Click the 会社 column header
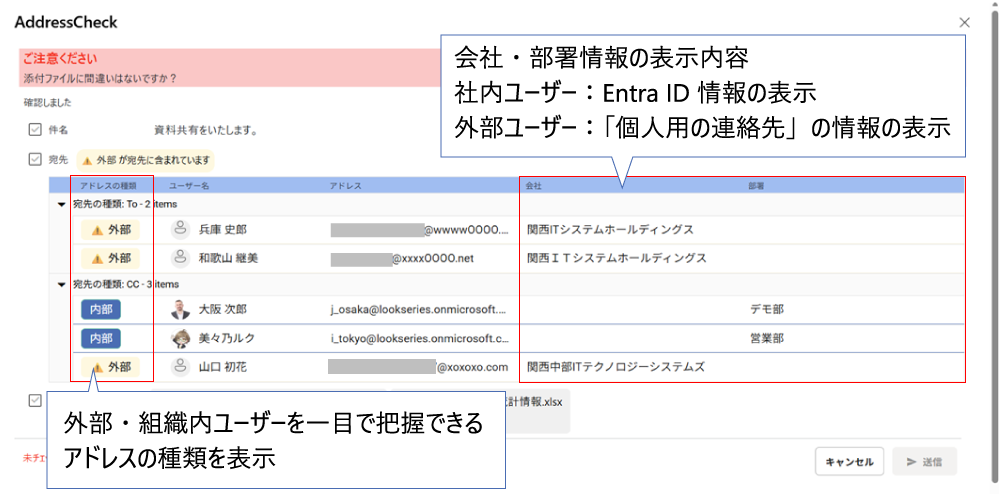 pyautogui.click(x=533, y=185)
